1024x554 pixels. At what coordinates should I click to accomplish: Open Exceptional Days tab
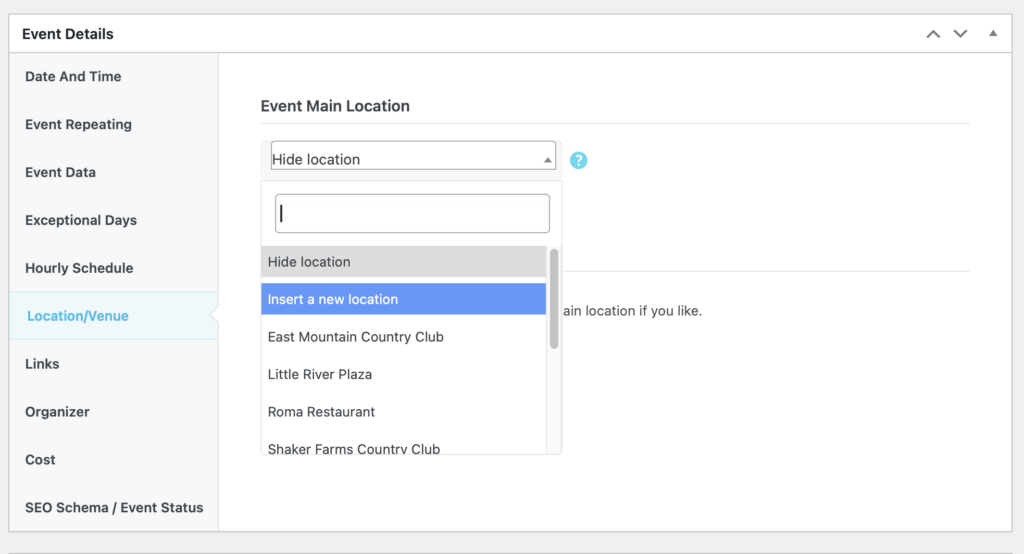coord(81,221)
